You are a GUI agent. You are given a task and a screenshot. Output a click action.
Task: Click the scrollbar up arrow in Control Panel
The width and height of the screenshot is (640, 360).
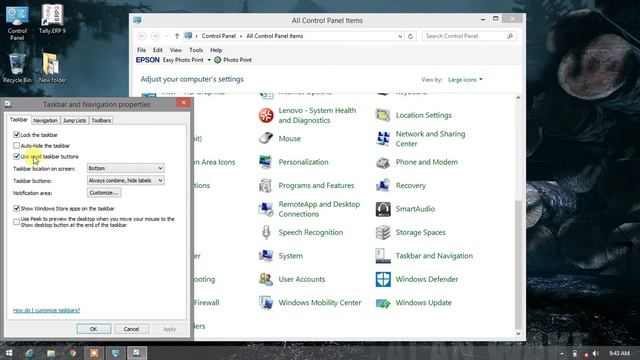pyautogui.click(x=518, y=98)
